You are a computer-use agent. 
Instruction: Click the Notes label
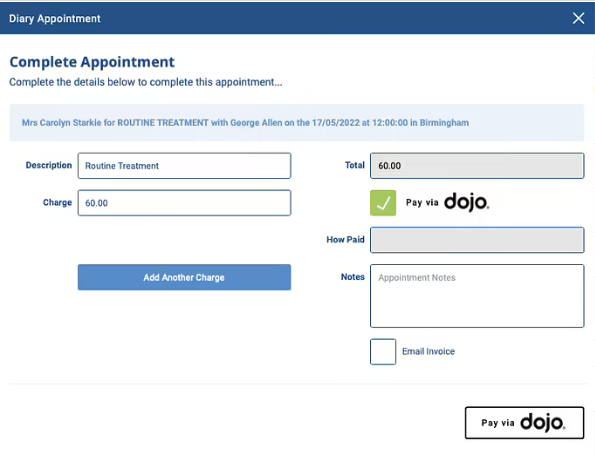[x=353, y=277]
